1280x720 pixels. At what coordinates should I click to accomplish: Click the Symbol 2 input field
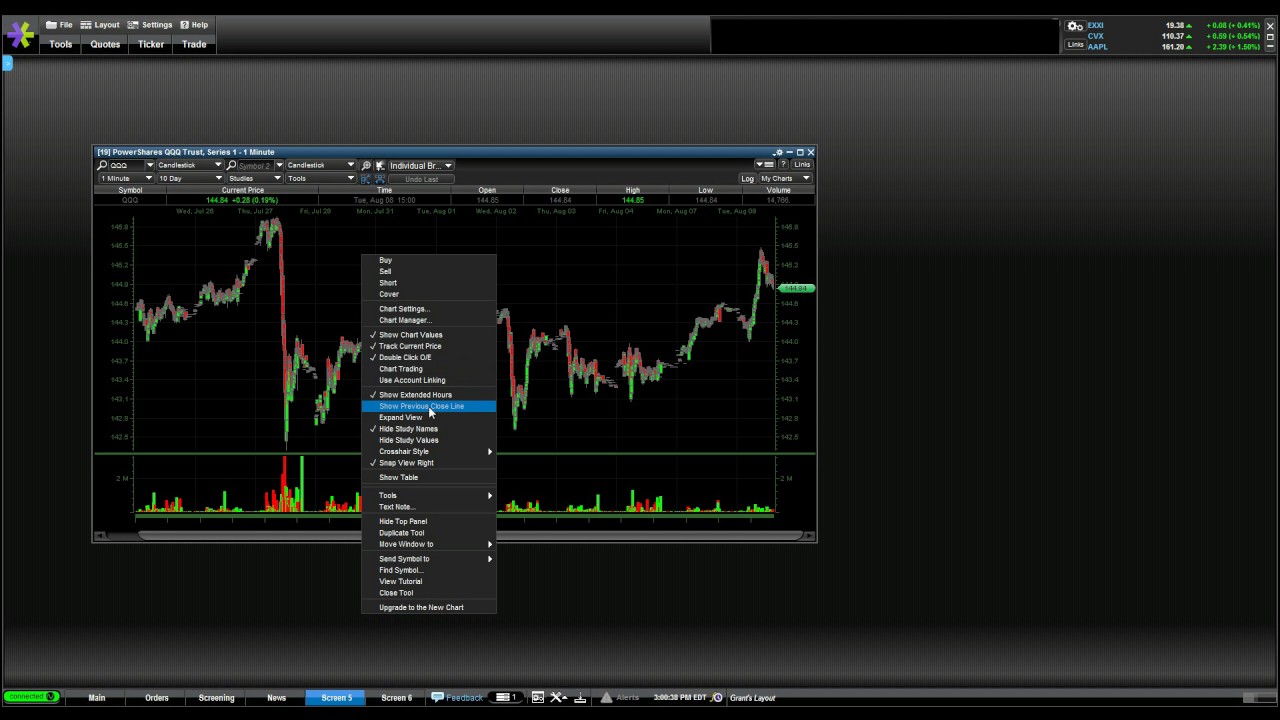pos(255,165)
